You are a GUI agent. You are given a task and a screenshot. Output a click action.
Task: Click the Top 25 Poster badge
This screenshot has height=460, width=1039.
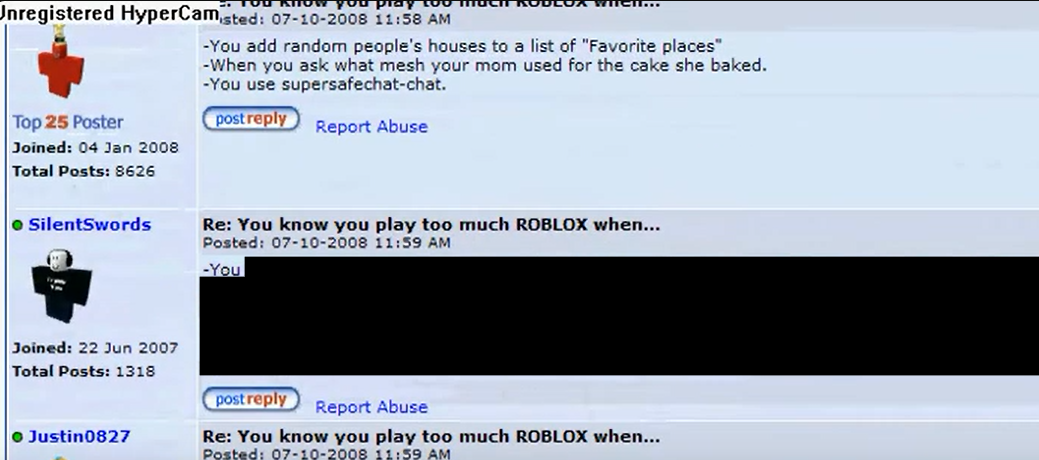coord(68,122)
